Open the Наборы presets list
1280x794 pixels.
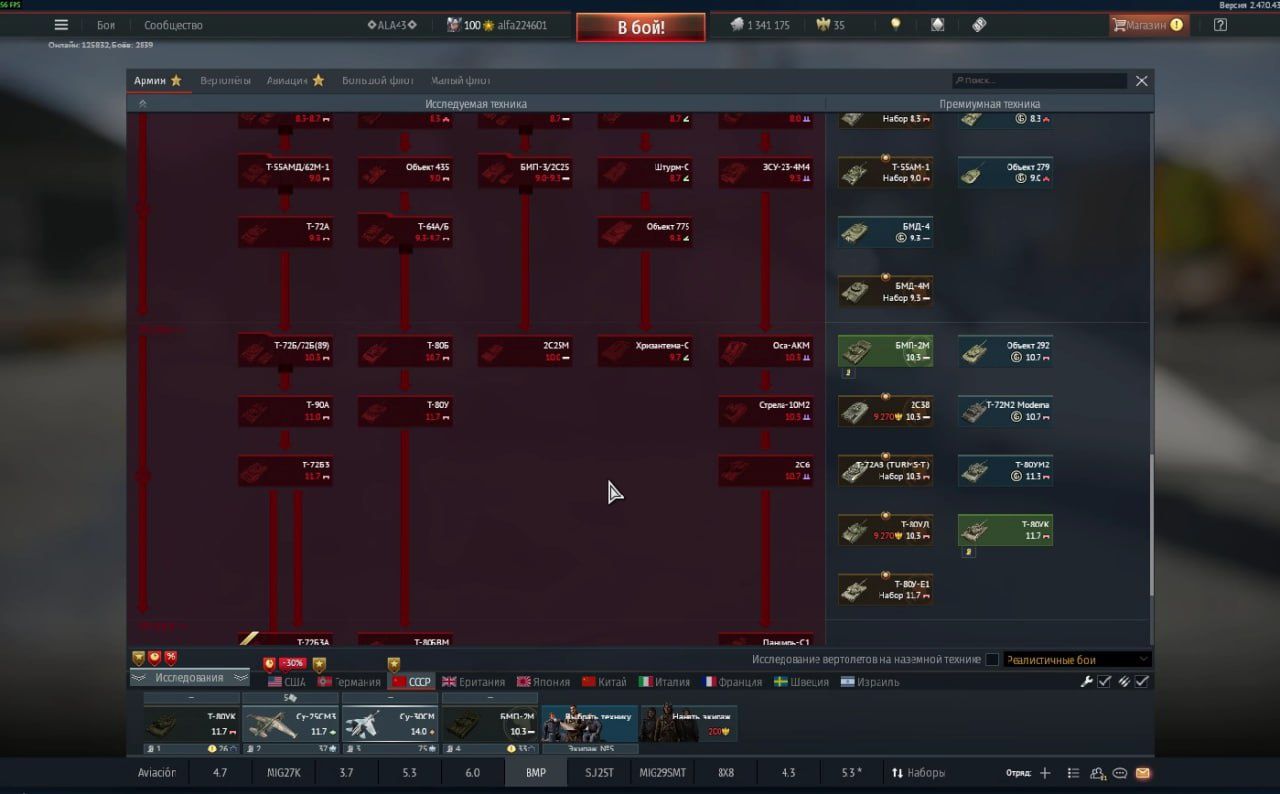[918, 773]
